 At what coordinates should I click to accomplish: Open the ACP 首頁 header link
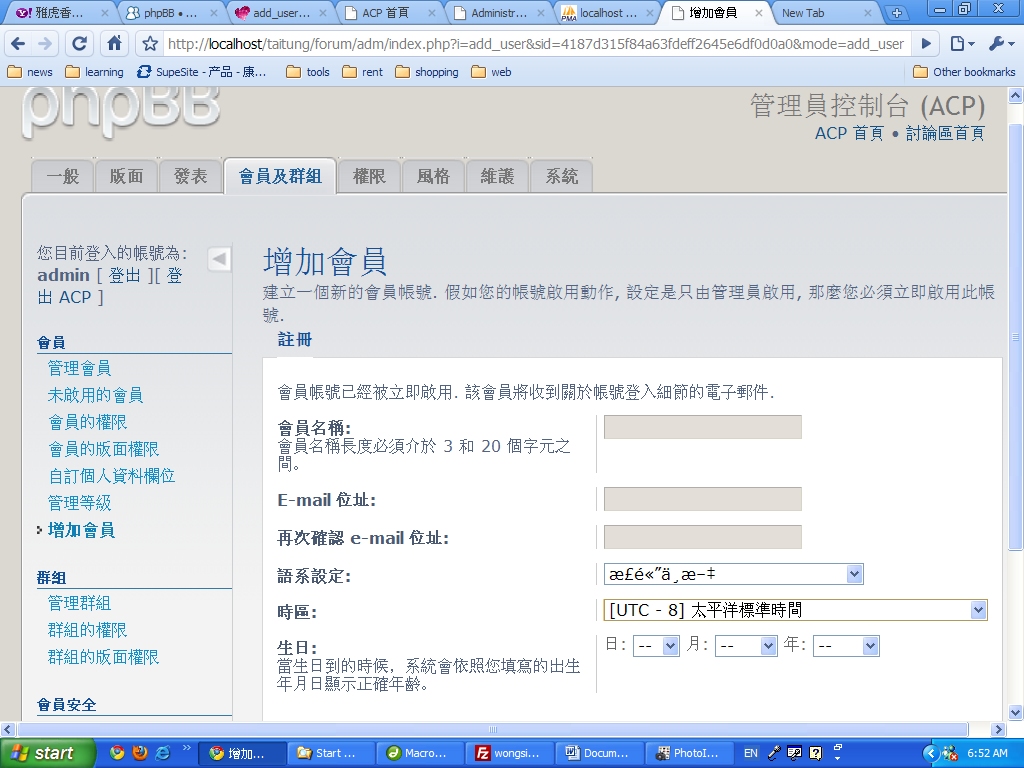[849, 133]
